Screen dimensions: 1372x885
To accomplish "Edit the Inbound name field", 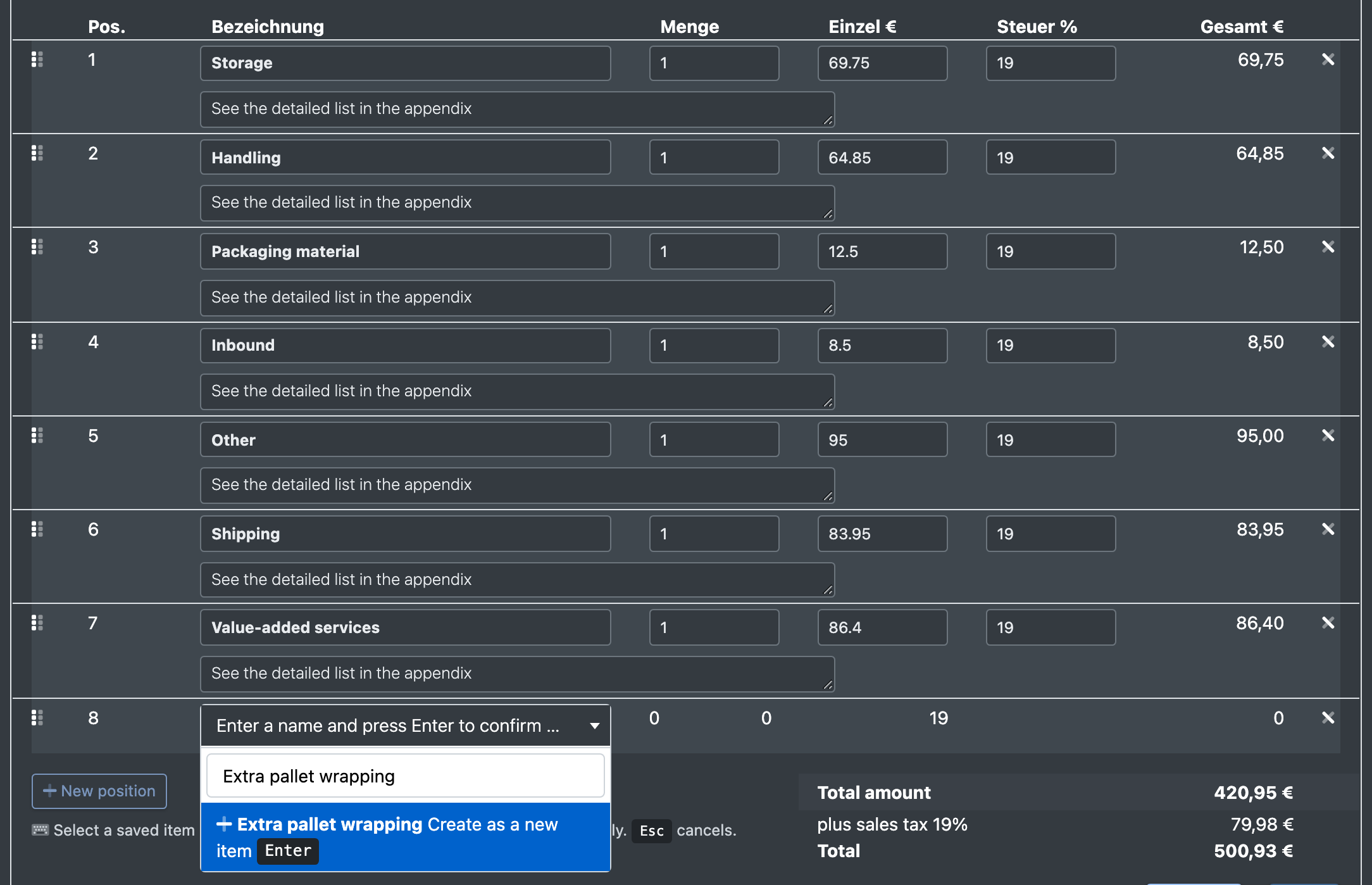I will pos(406,346).
